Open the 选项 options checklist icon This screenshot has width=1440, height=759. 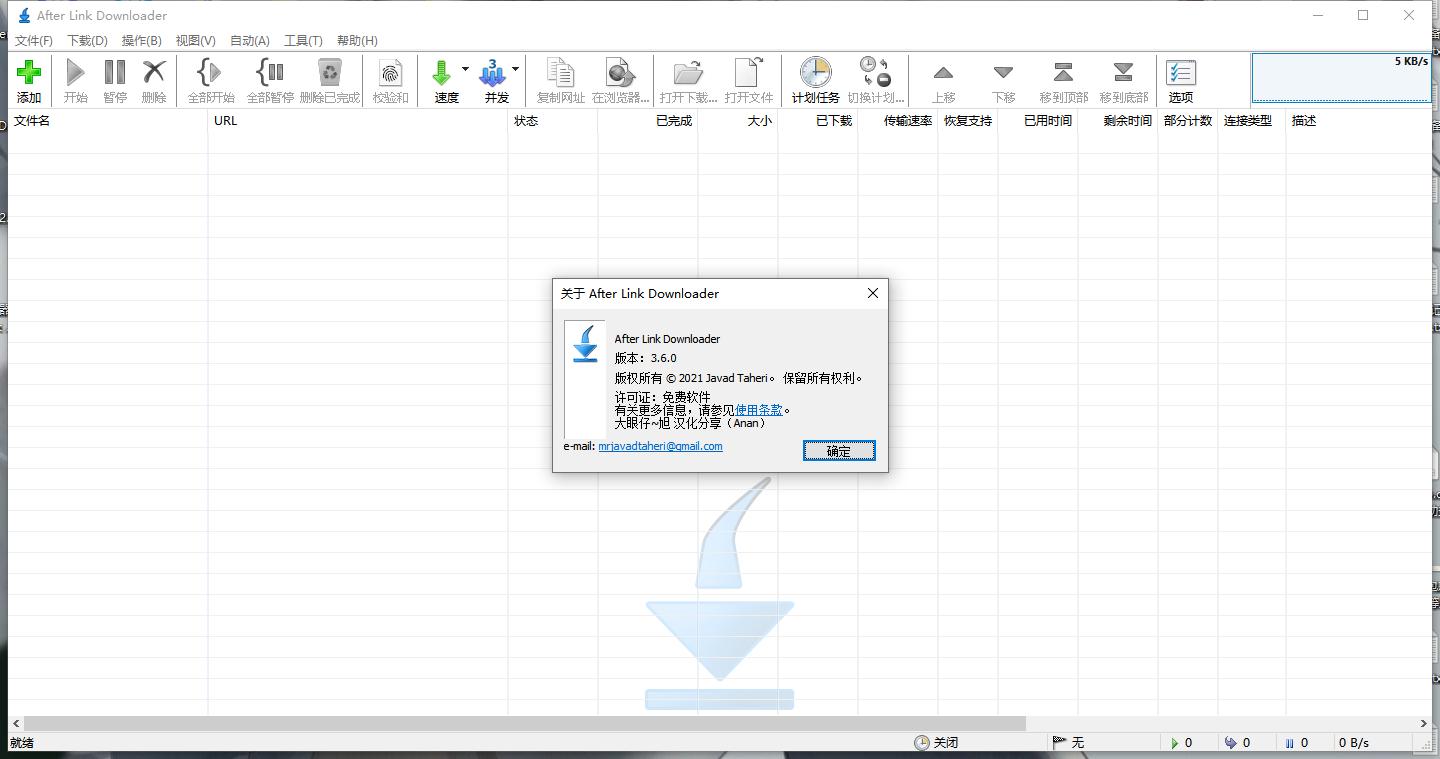click(x=1181, y=72)
